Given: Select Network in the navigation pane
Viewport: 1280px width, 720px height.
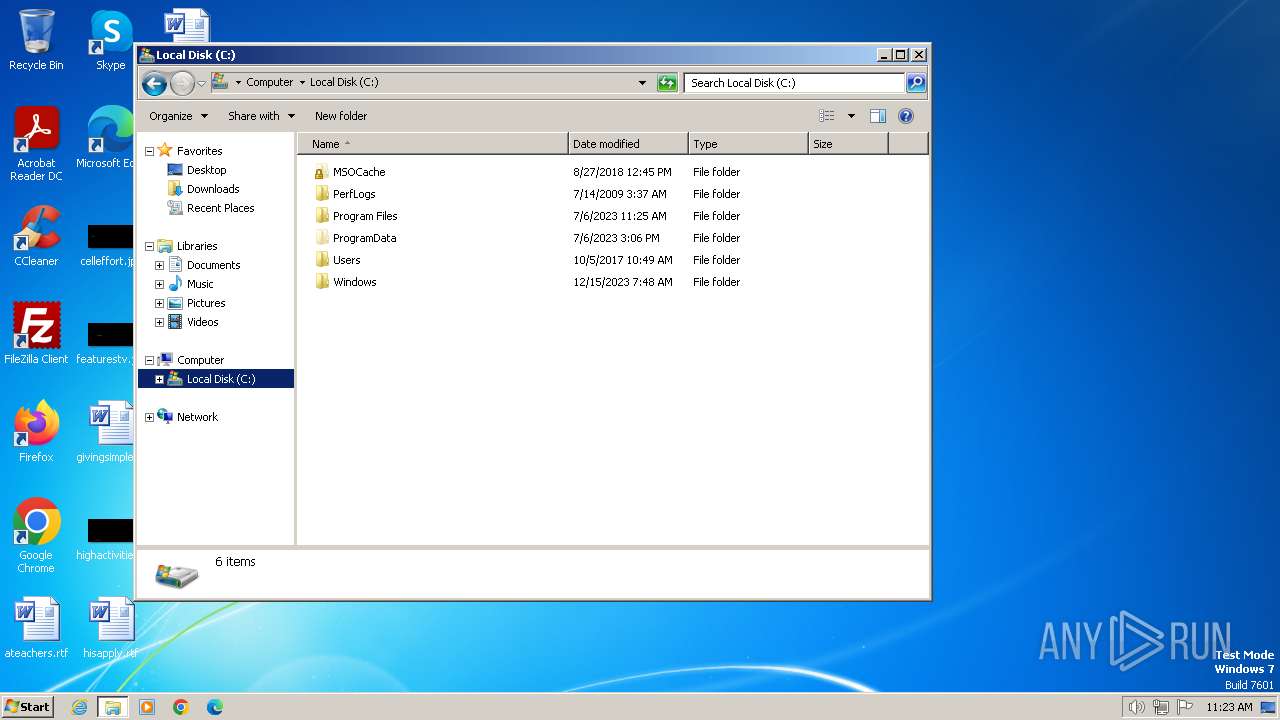Looking at the screenshot, I should pyautogui.click(x=197, y=417).
